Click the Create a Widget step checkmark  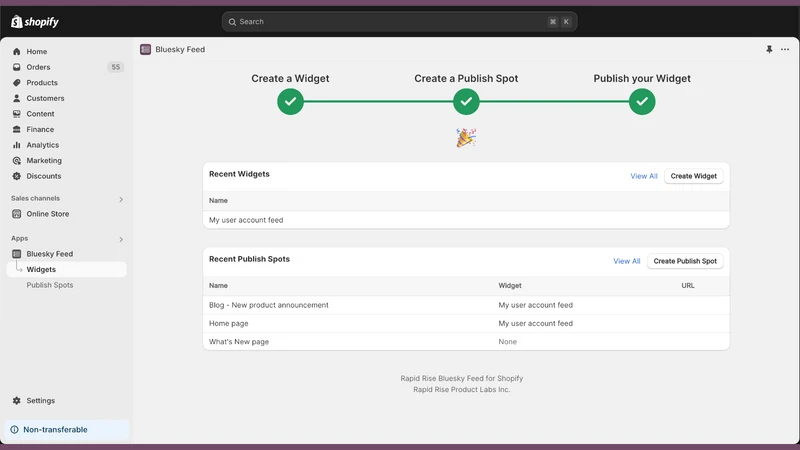tap(290, 102)
